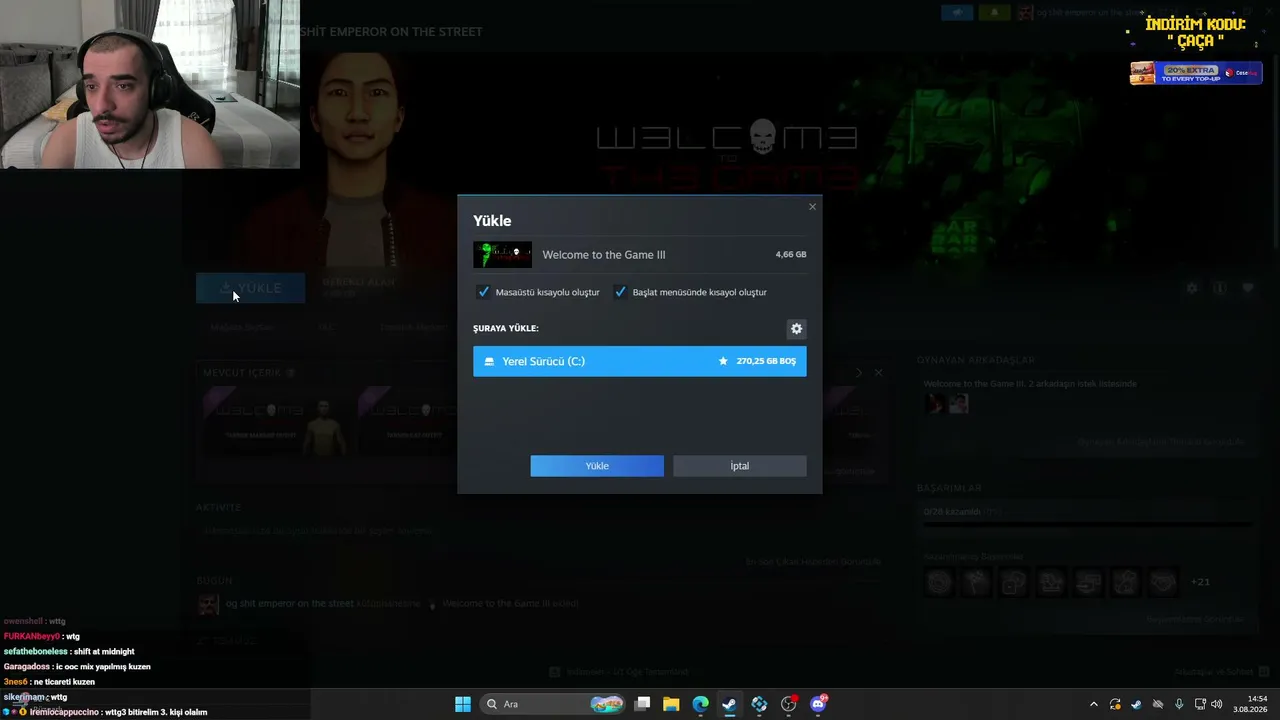
Task: Click the Mevcut İçerik help question icon
Action: click(x=291, y=373)
